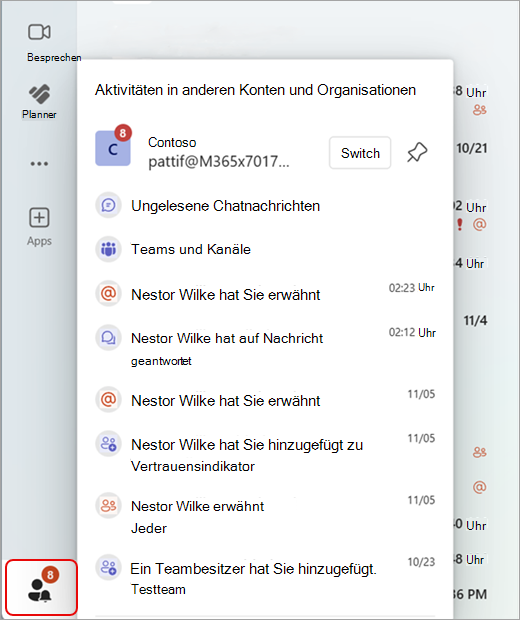Open the Besprechen video camera icon
Image resolution: width=520 pixels, height=620 pixels.
[39, 32]
